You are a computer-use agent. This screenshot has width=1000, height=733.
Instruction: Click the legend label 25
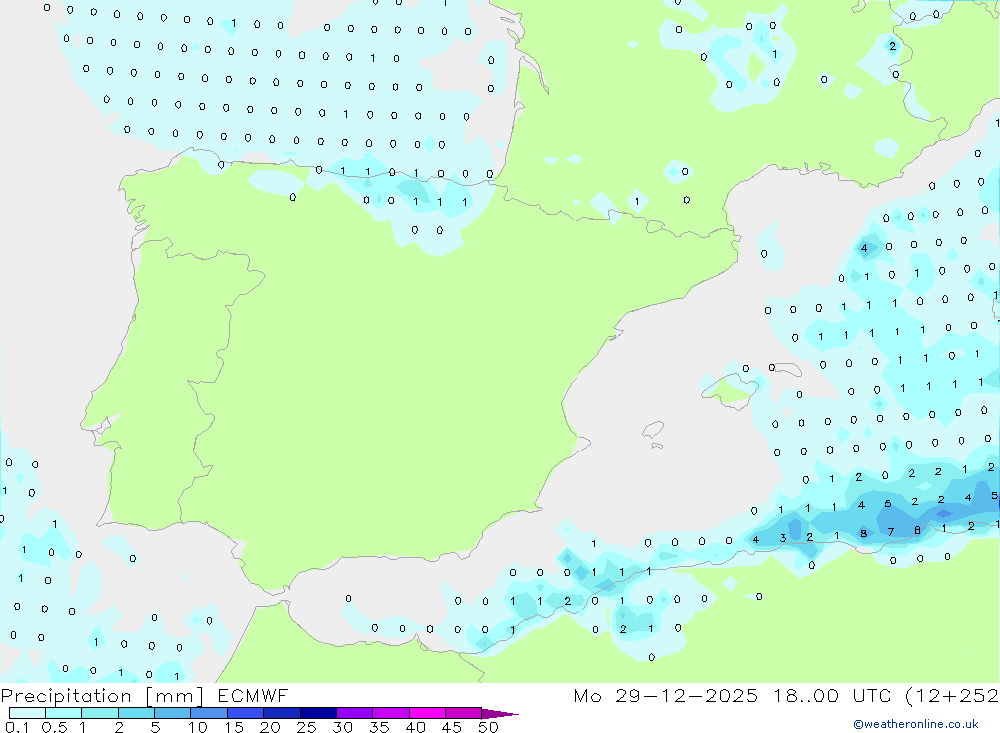pos(307,727)
